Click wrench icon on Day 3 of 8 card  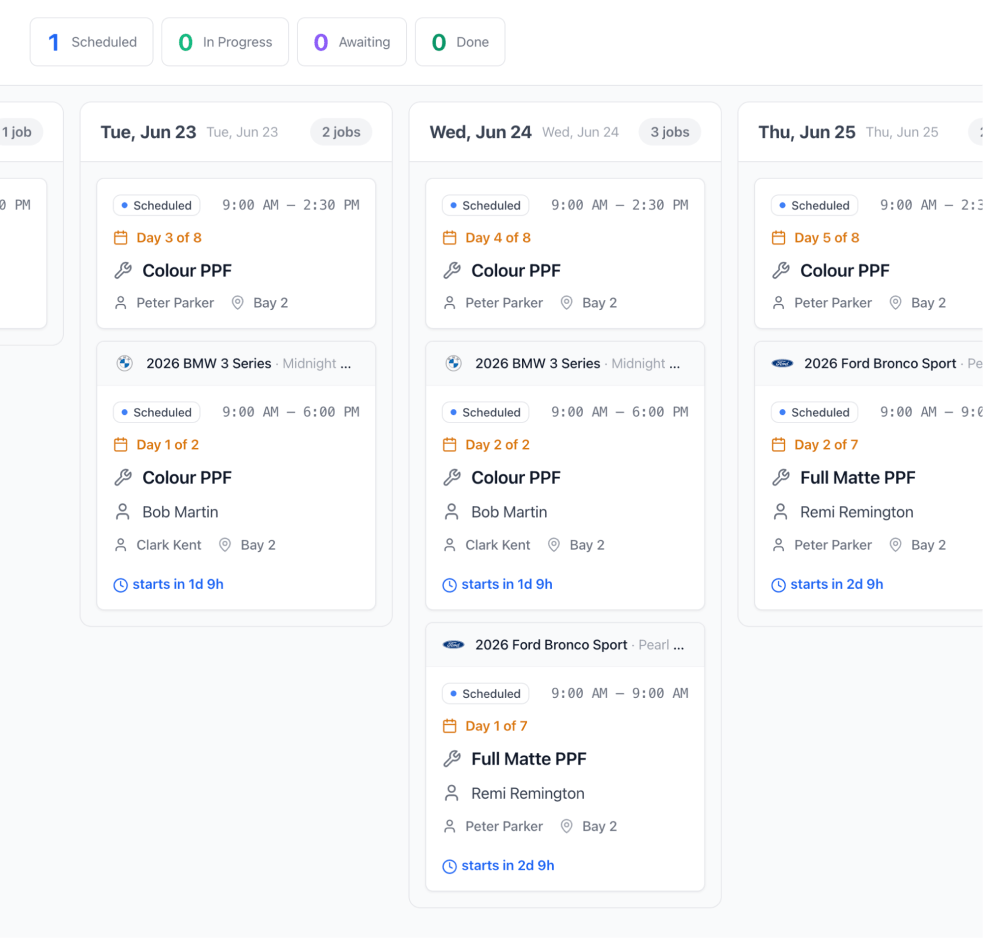[123, 271]
